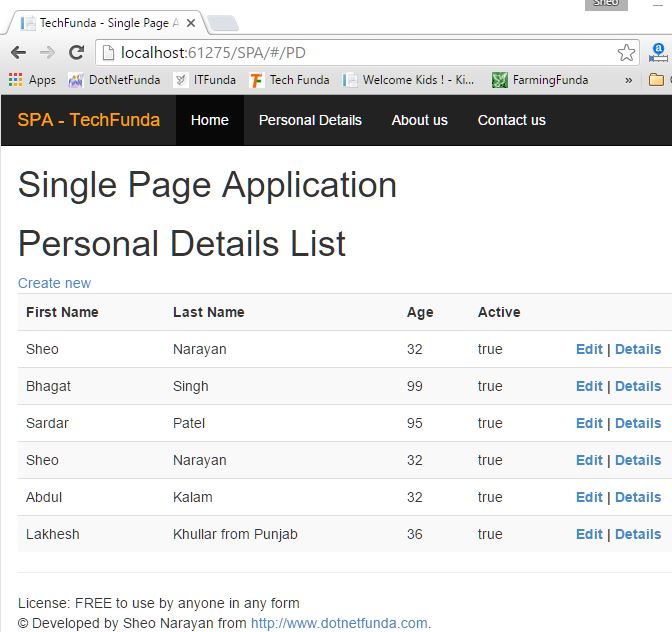View Details for Sheo Narayan first row
The height and width of the screenshot is (632, 672).
[x=638, y=349]
